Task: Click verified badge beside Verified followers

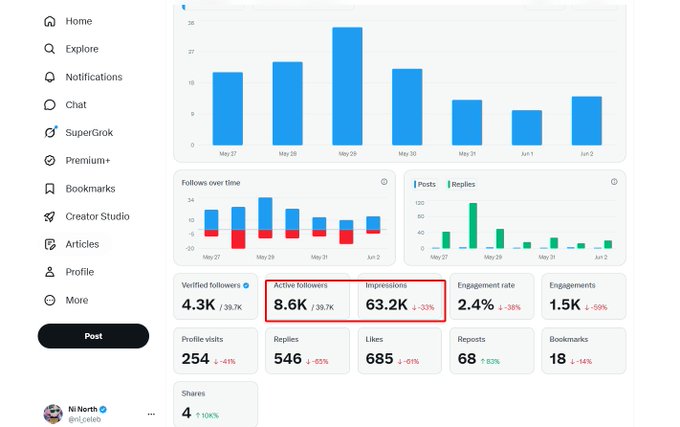Action: pyautogui.click(x=246, y=286)
